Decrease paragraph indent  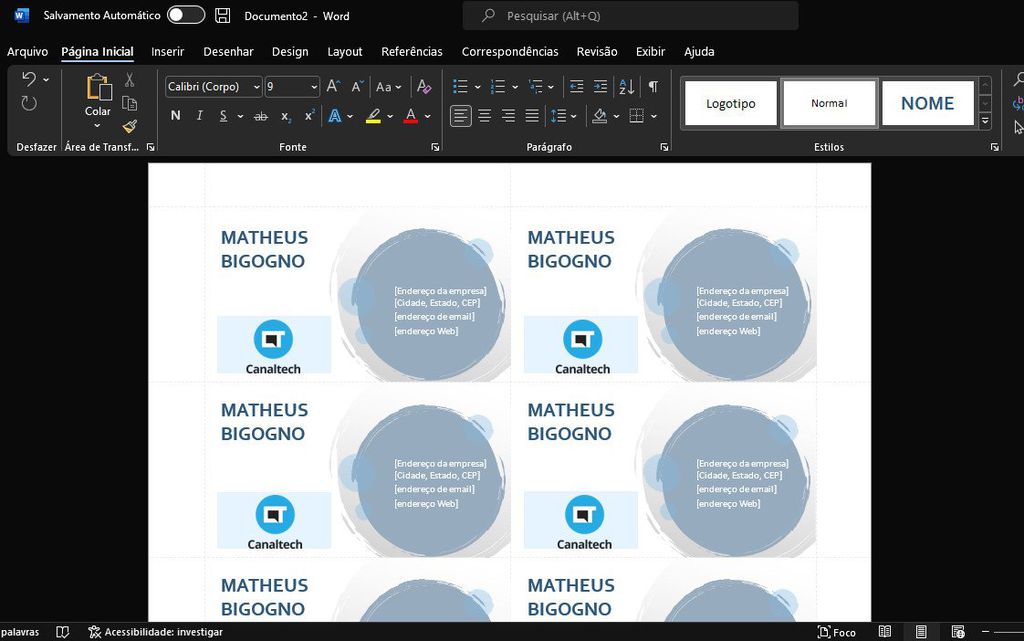[x=576, y=86]
